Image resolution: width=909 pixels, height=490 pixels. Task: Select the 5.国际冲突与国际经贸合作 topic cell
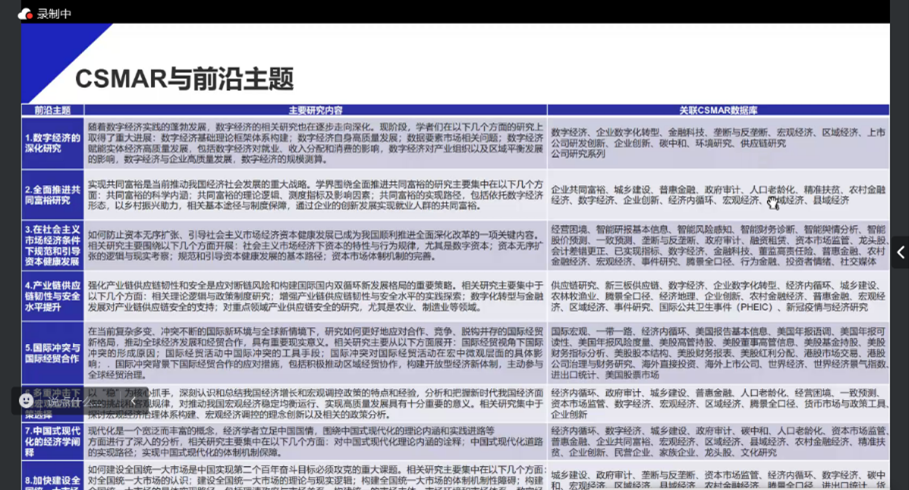(x=52, y=352)
